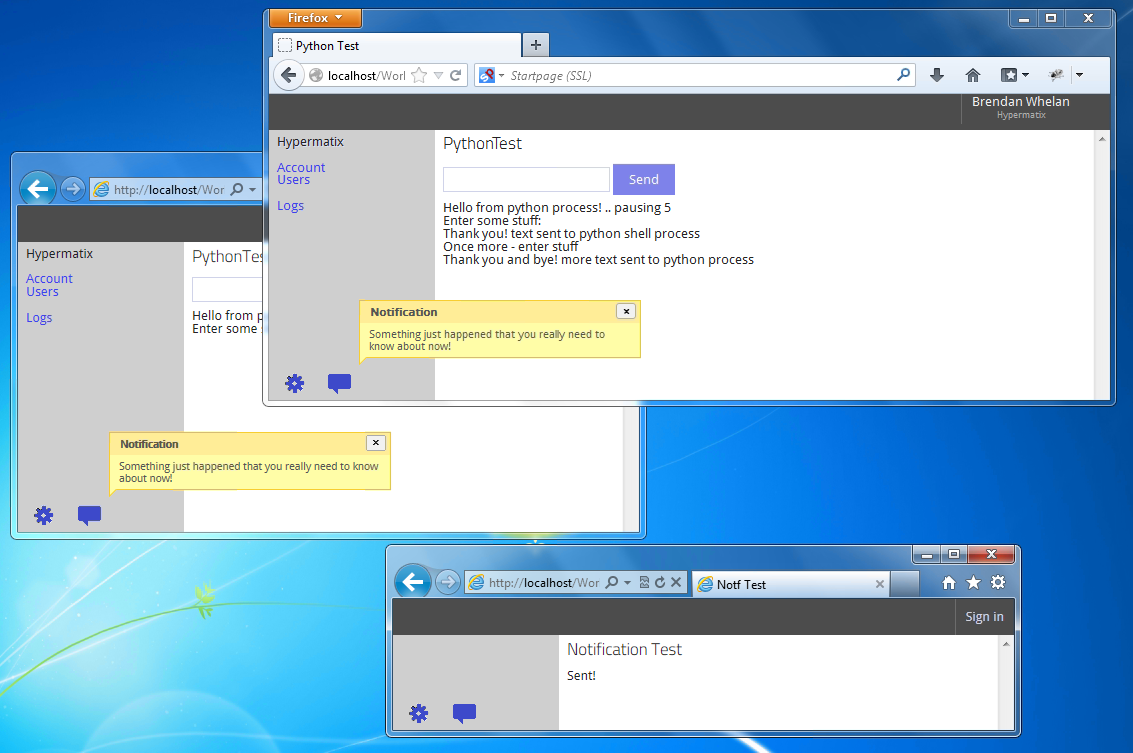Viewport: 1133px width, 753px height.
Task: Go to Firefox home page icon
Action: 973,75
